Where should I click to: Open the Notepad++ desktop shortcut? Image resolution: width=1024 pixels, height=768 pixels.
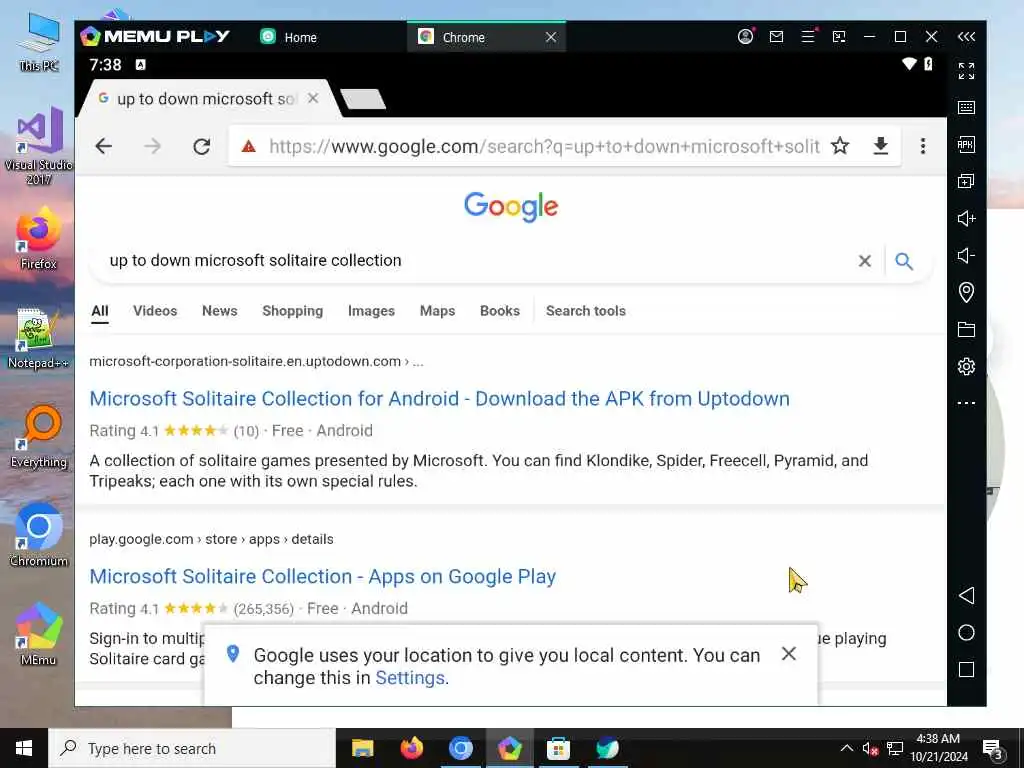[37, 338]
